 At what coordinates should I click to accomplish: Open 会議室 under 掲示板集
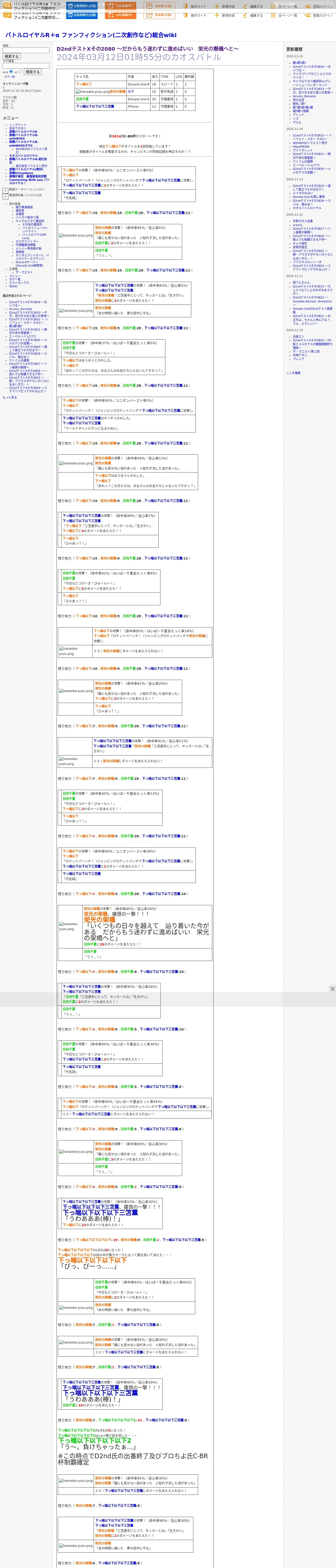pos(20,214)
